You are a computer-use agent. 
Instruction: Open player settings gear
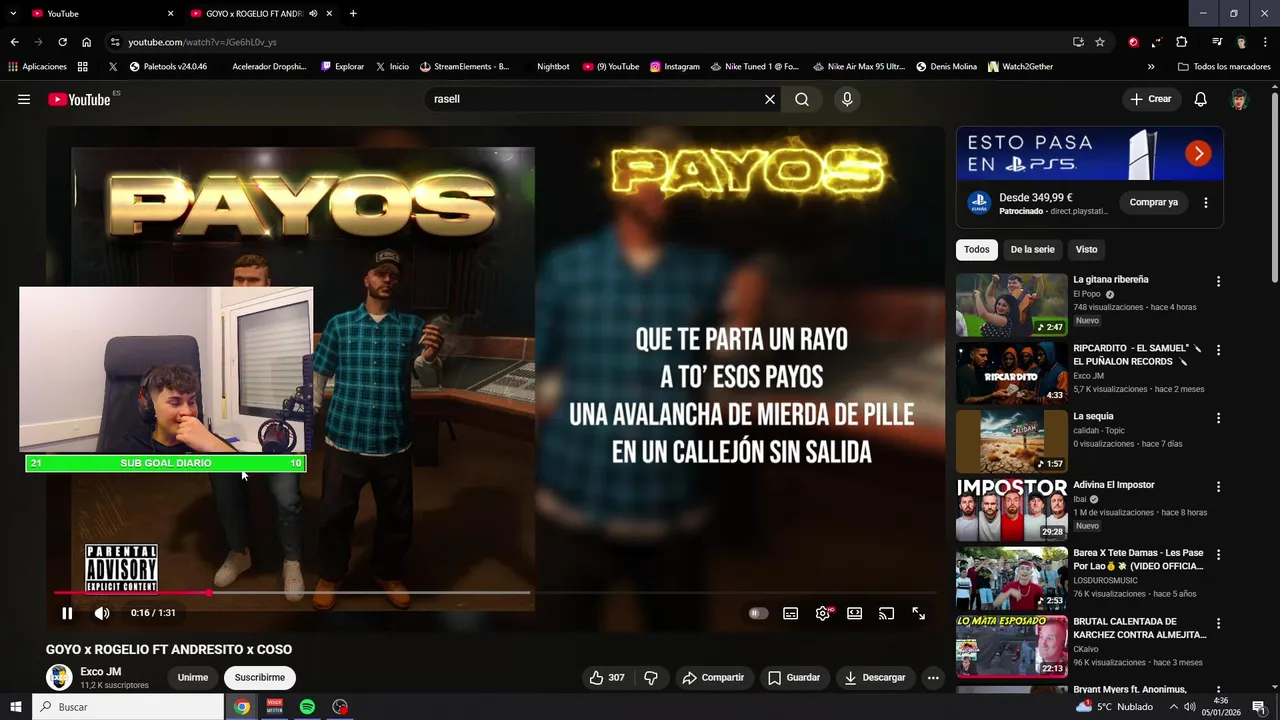[823, 613]
